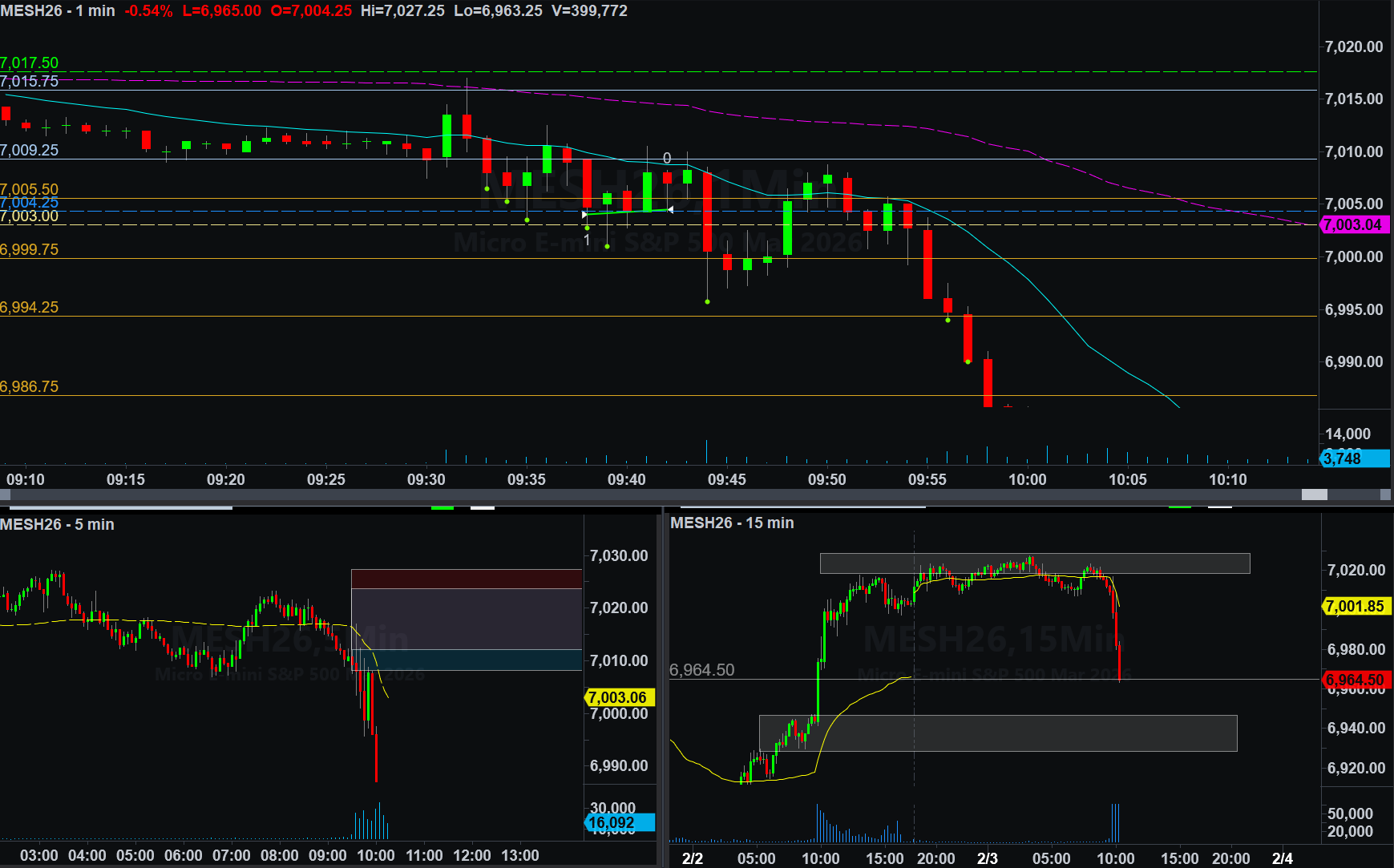Viewport: 1394px width, 868px height.
Task: Select the MESH26 - 5 min chart title
Action: click(x=57, y=524)
